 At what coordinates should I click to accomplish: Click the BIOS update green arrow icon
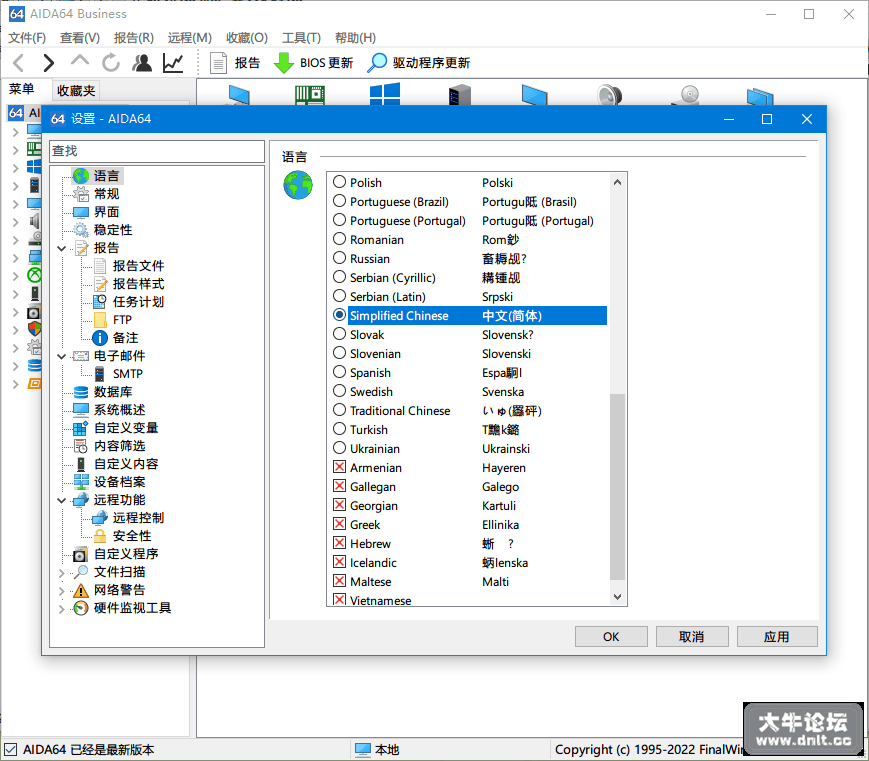click(x=284, y=63)
